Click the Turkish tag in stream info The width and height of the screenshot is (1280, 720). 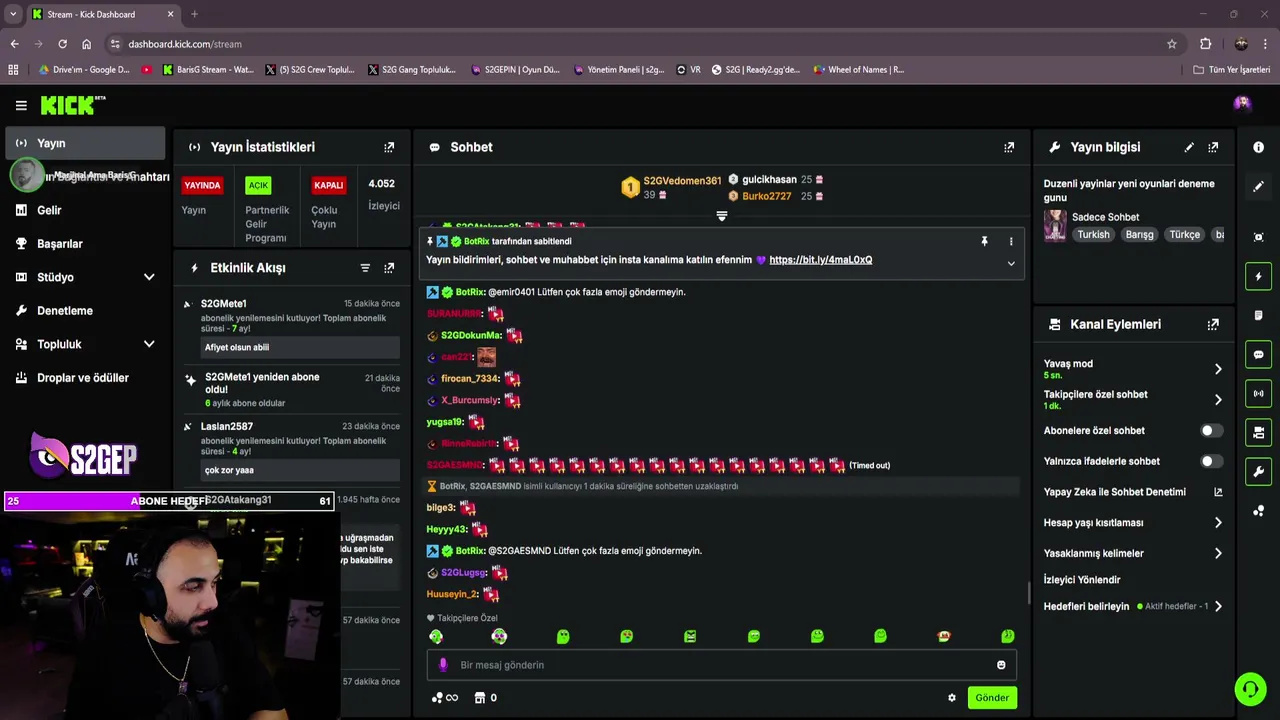(x=1093, y=235)
